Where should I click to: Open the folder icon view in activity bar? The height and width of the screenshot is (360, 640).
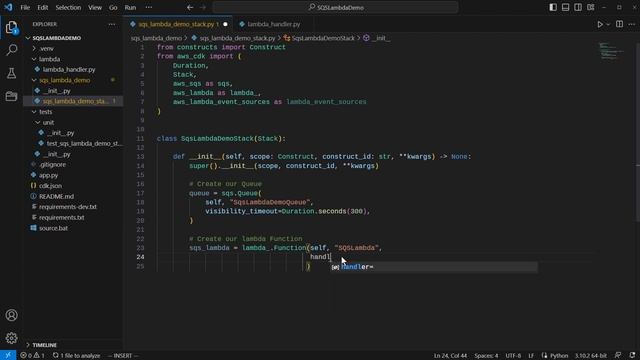[11, 96]
